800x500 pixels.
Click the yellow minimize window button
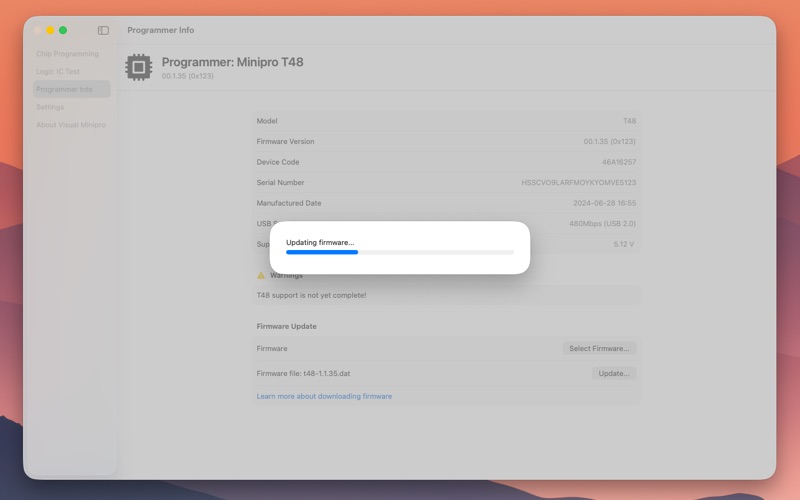50,30
